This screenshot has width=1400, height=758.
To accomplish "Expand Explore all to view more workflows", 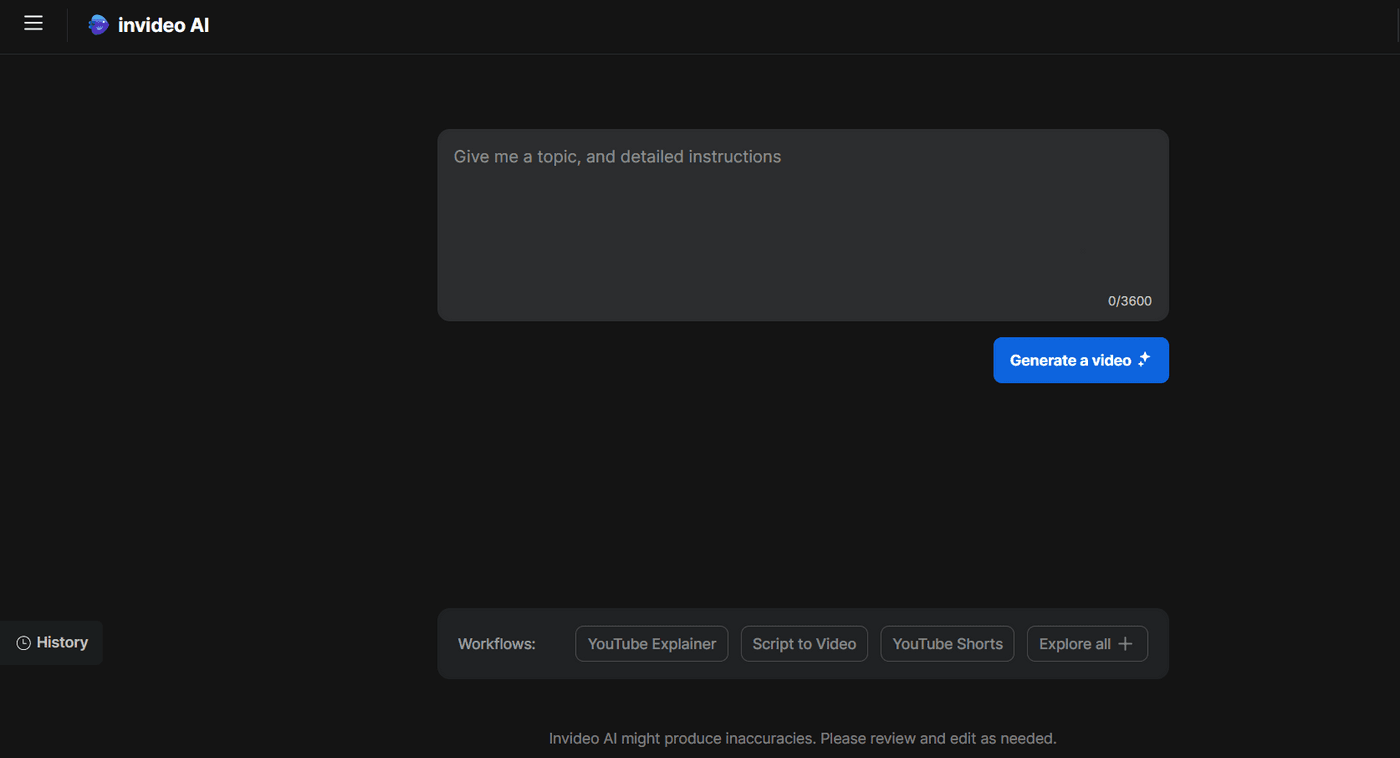I will pyautogui.click(x=1087, y=643).
